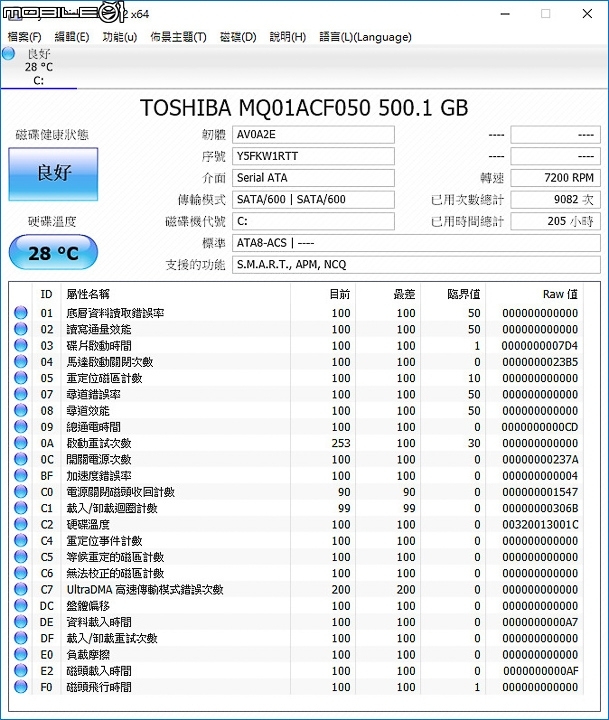Click raw value 00320013001C

coord(540,524)
